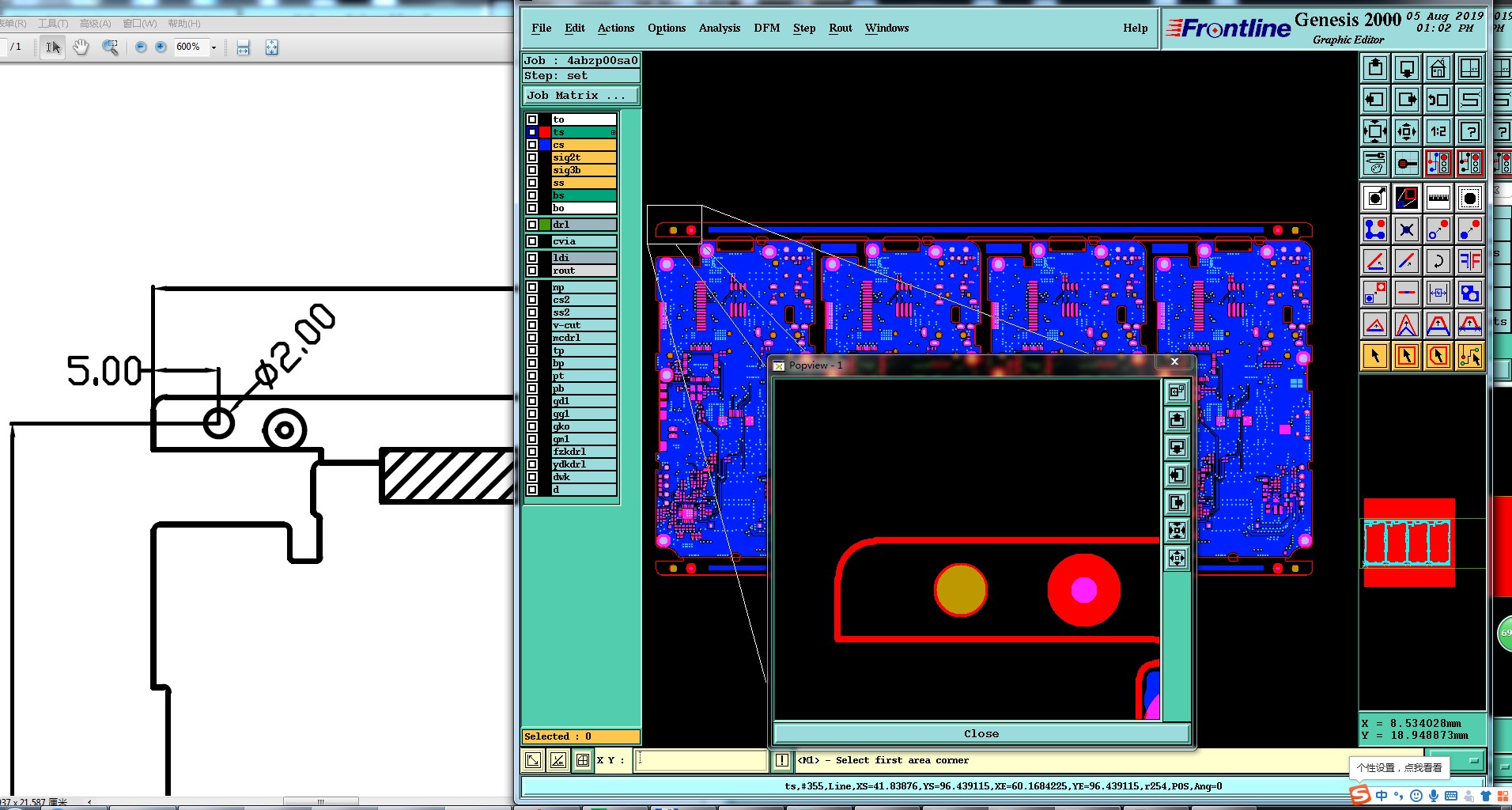The width and height of the screenshot is (1512, 810).
Task: Click the zoom out arrows icon
Action: (x=1407, y=131)
